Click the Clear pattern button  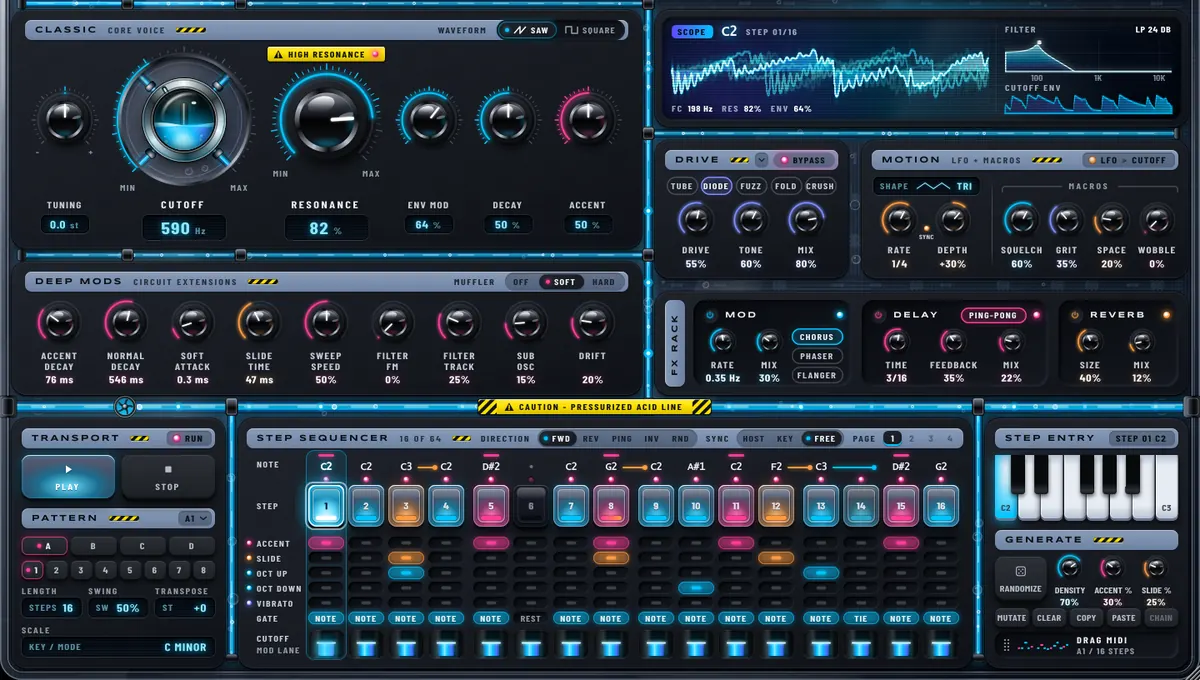pyautogui.click(x=1049, y=618)
